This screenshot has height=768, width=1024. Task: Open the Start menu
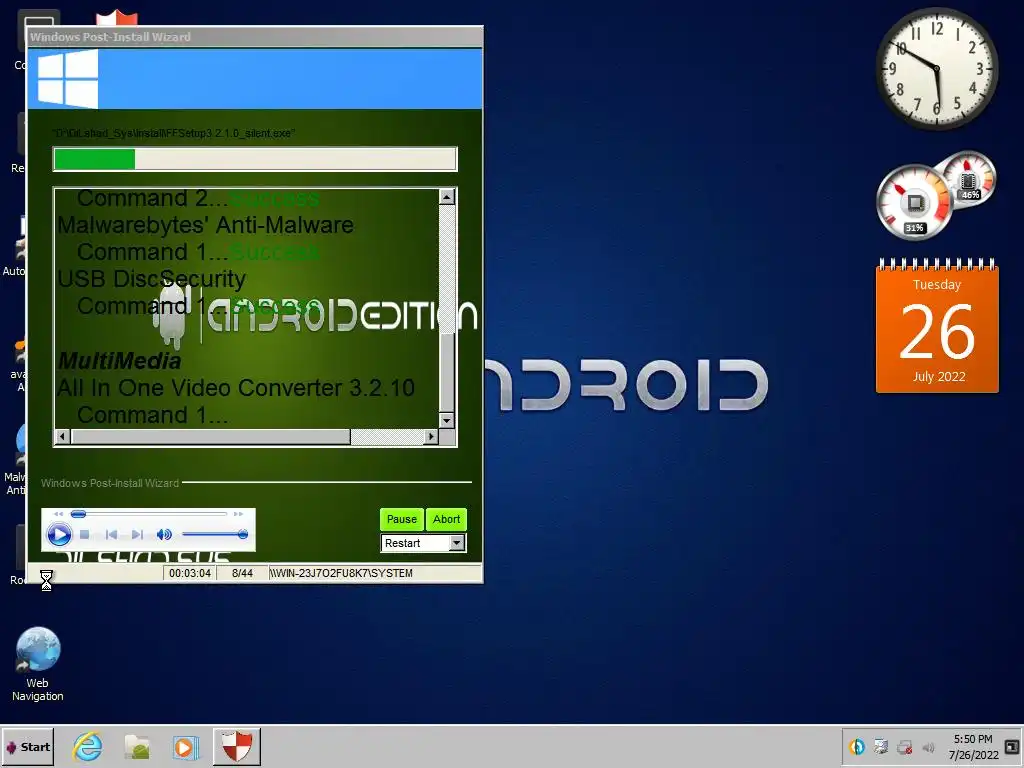point(27,747)
